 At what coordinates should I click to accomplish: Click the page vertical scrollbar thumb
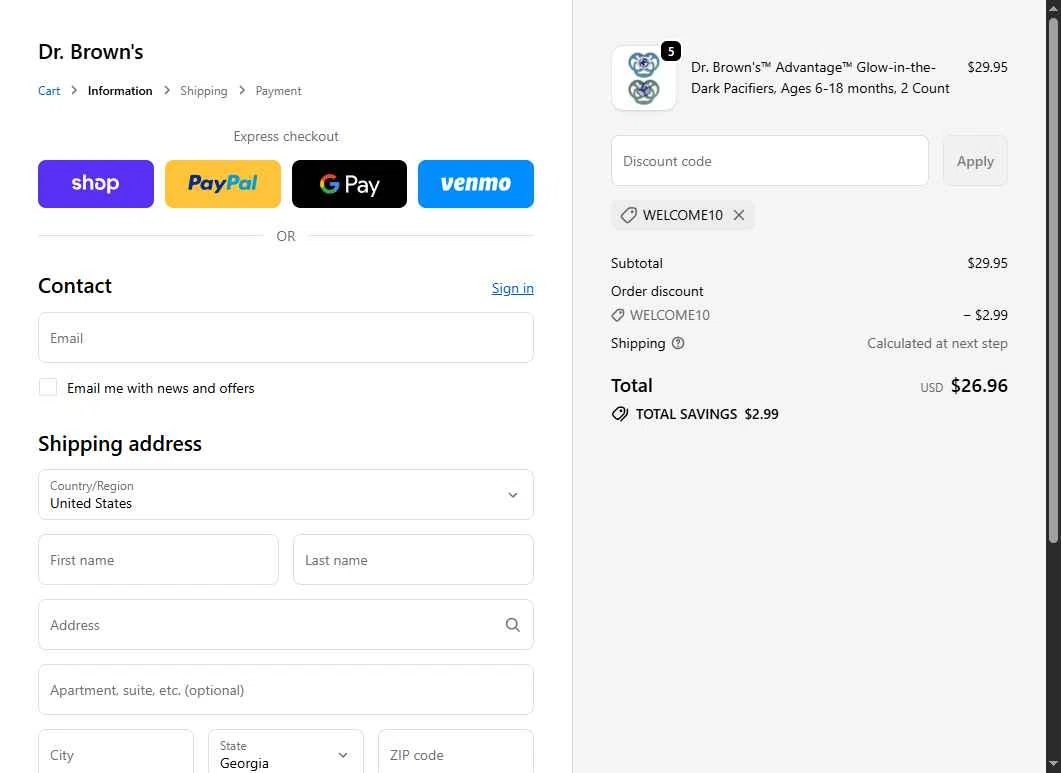point(1053,279)
